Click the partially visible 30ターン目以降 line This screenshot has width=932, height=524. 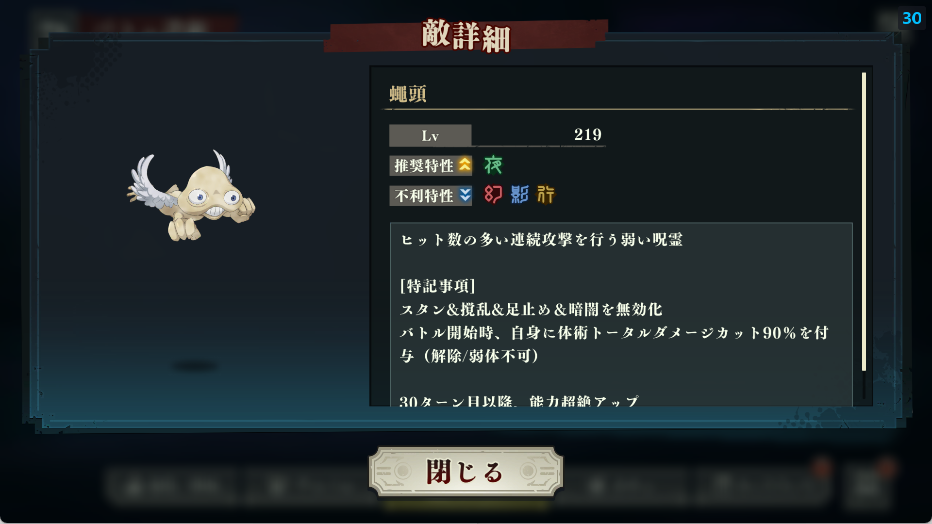[x=519, y=401]
